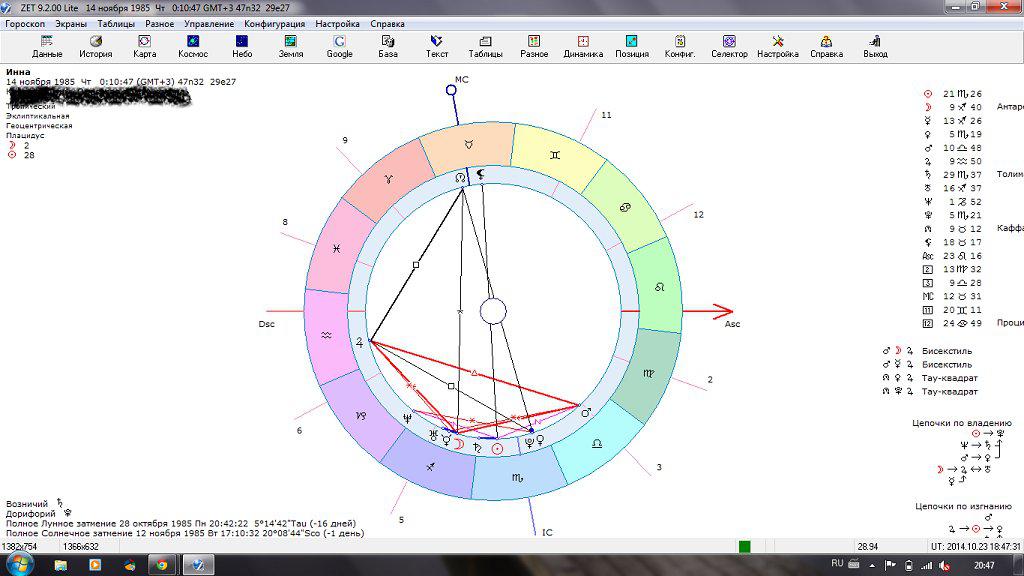Open the Экраны menu

(71, 24)
